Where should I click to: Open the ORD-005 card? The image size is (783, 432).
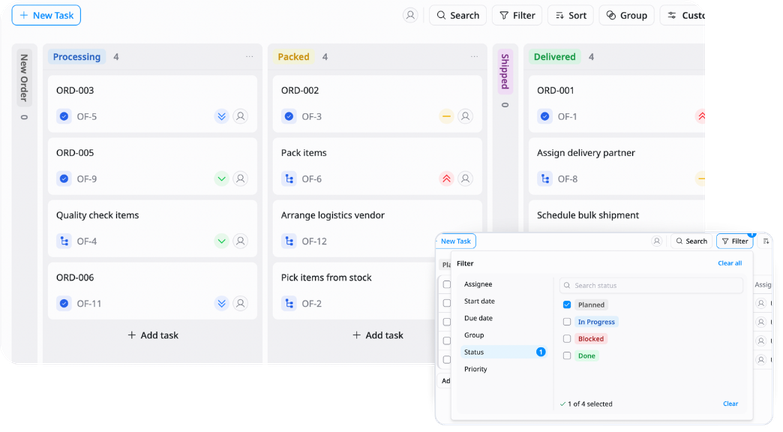(152, 166)
